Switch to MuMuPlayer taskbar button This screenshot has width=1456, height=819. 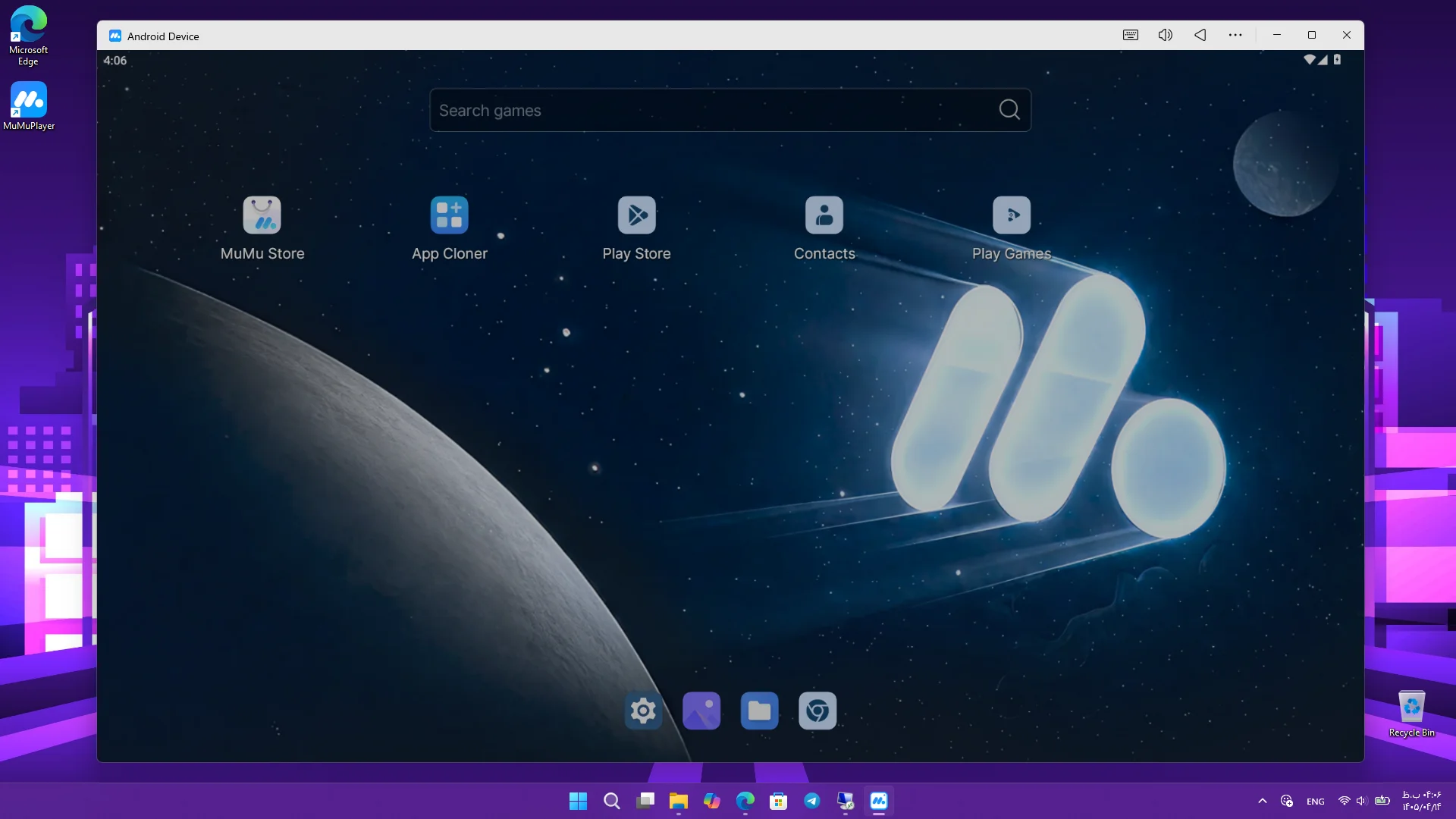(879, 801)
